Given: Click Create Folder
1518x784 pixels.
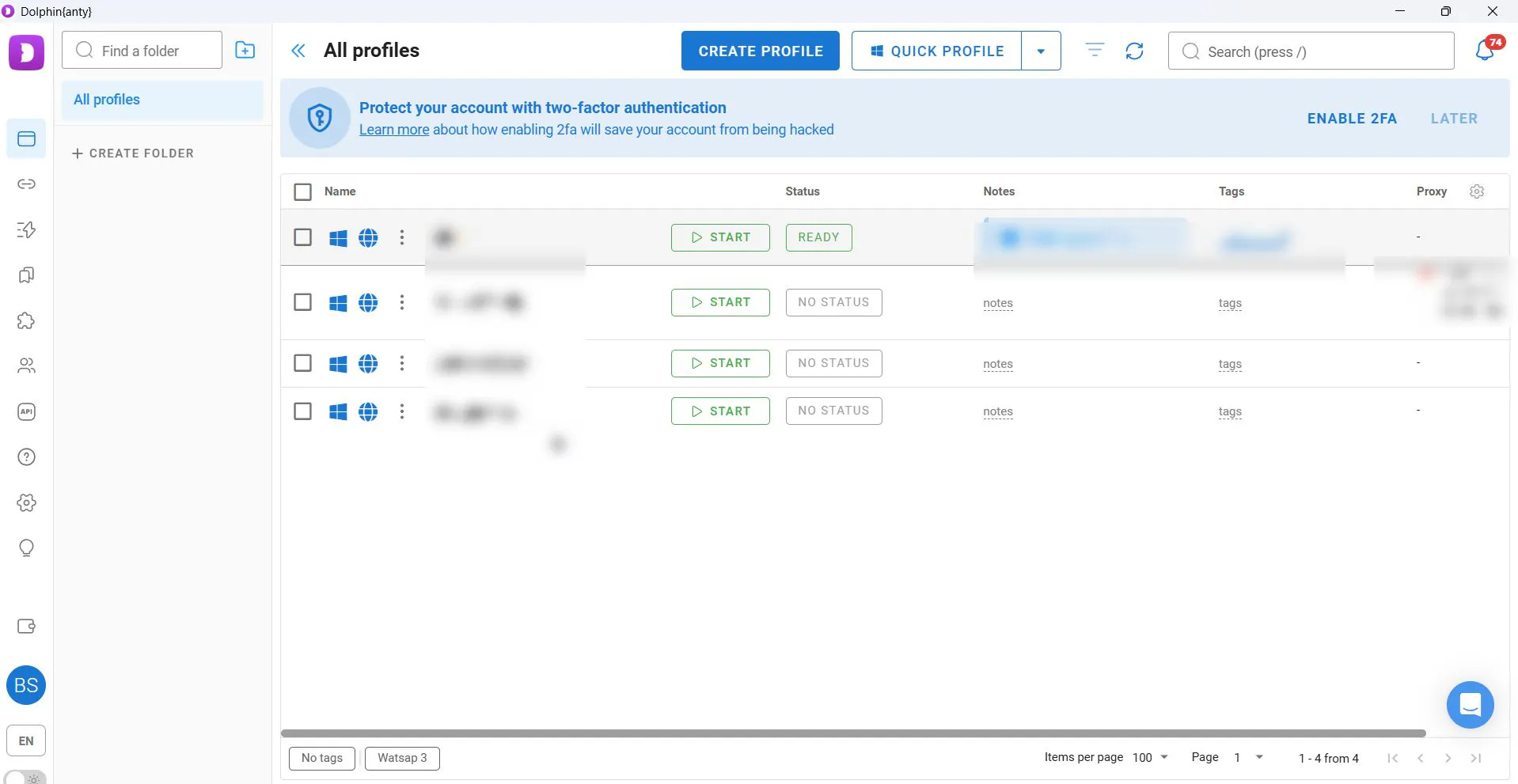Looking at the screenshot, I should 133,153.
